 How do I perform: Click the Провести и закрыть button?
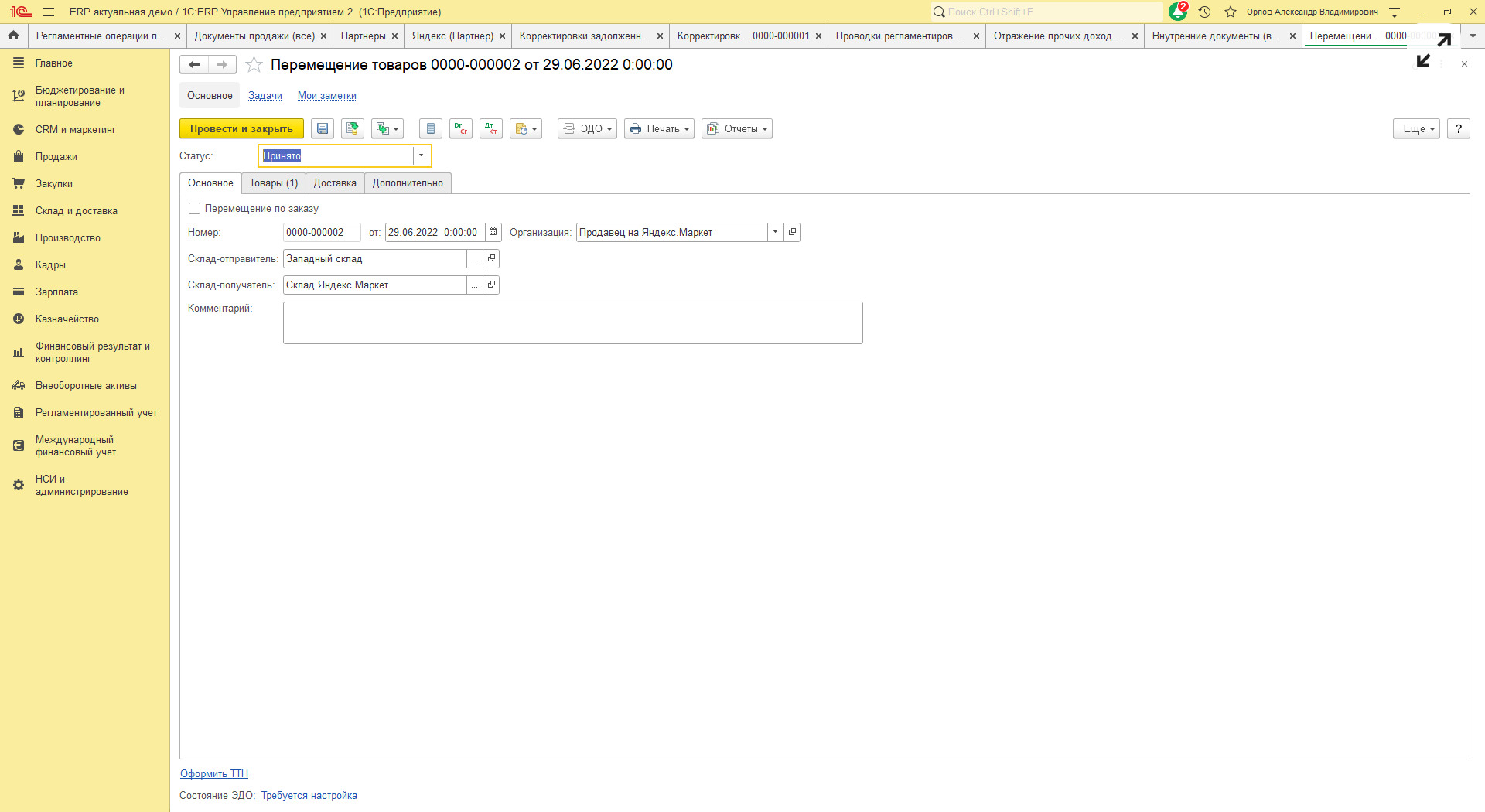click(x=241, y=129)
